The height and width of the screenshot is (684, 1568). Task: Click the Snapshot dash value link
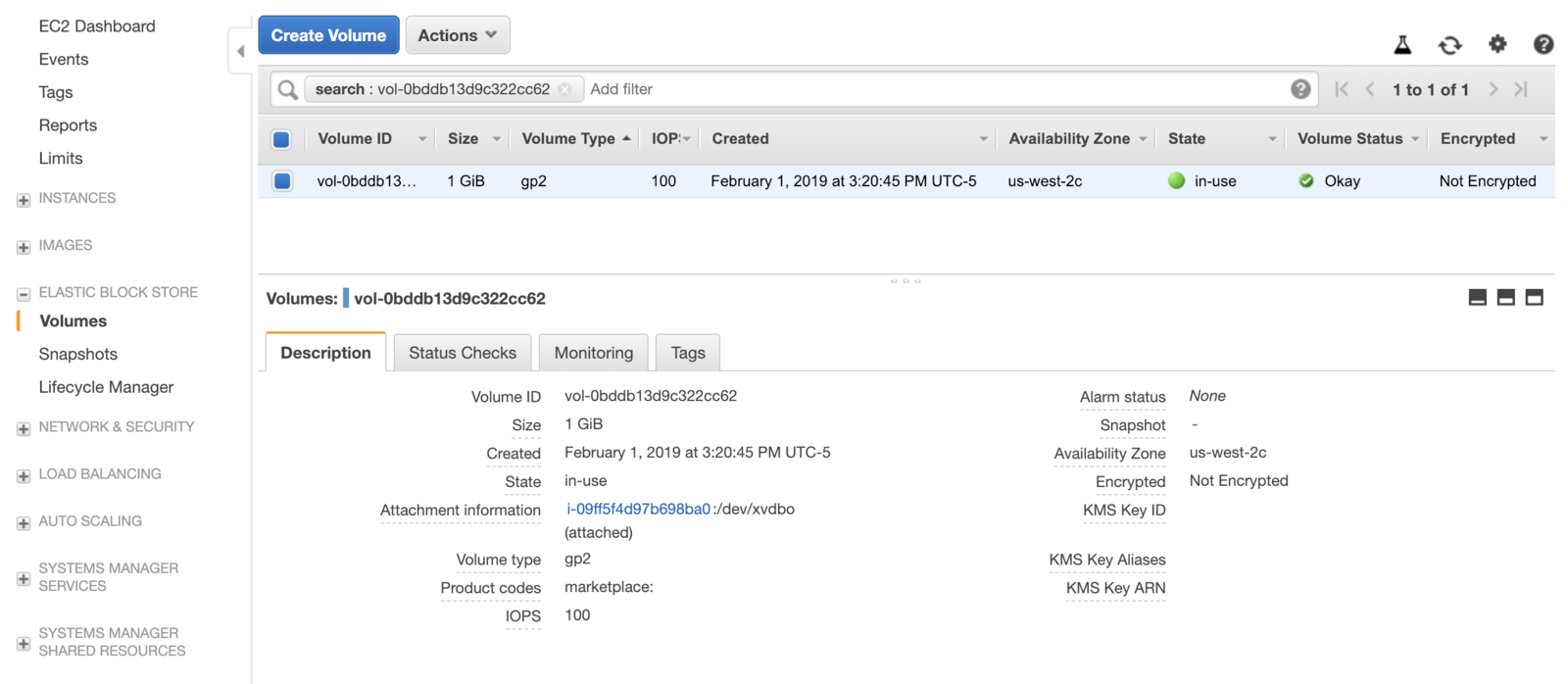pyautogui.click(x=1195, y=424)
